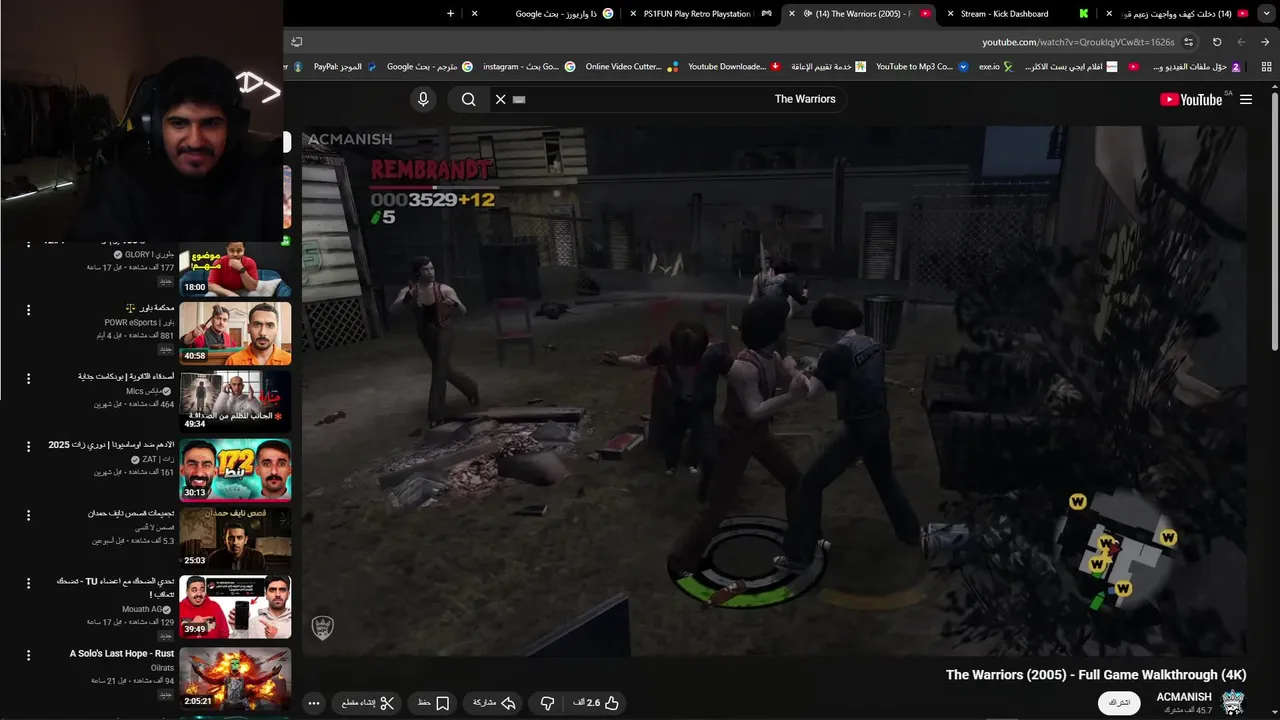Click the site info icon in address bar
The width and height of the screenshot is (1280, 720).
point(1188,42)
